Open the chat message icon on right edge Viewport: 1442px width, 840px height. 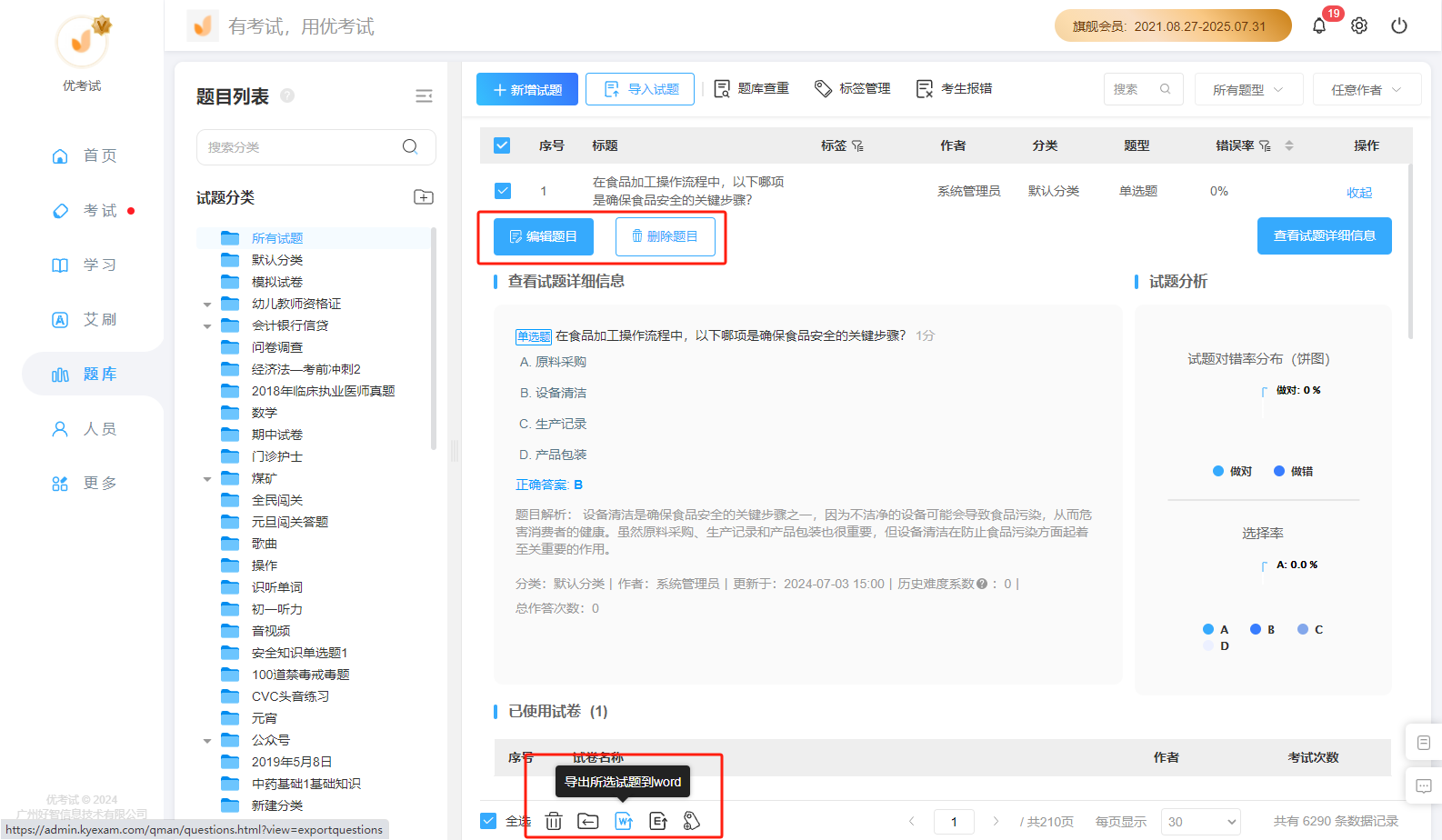point(1424,785)
